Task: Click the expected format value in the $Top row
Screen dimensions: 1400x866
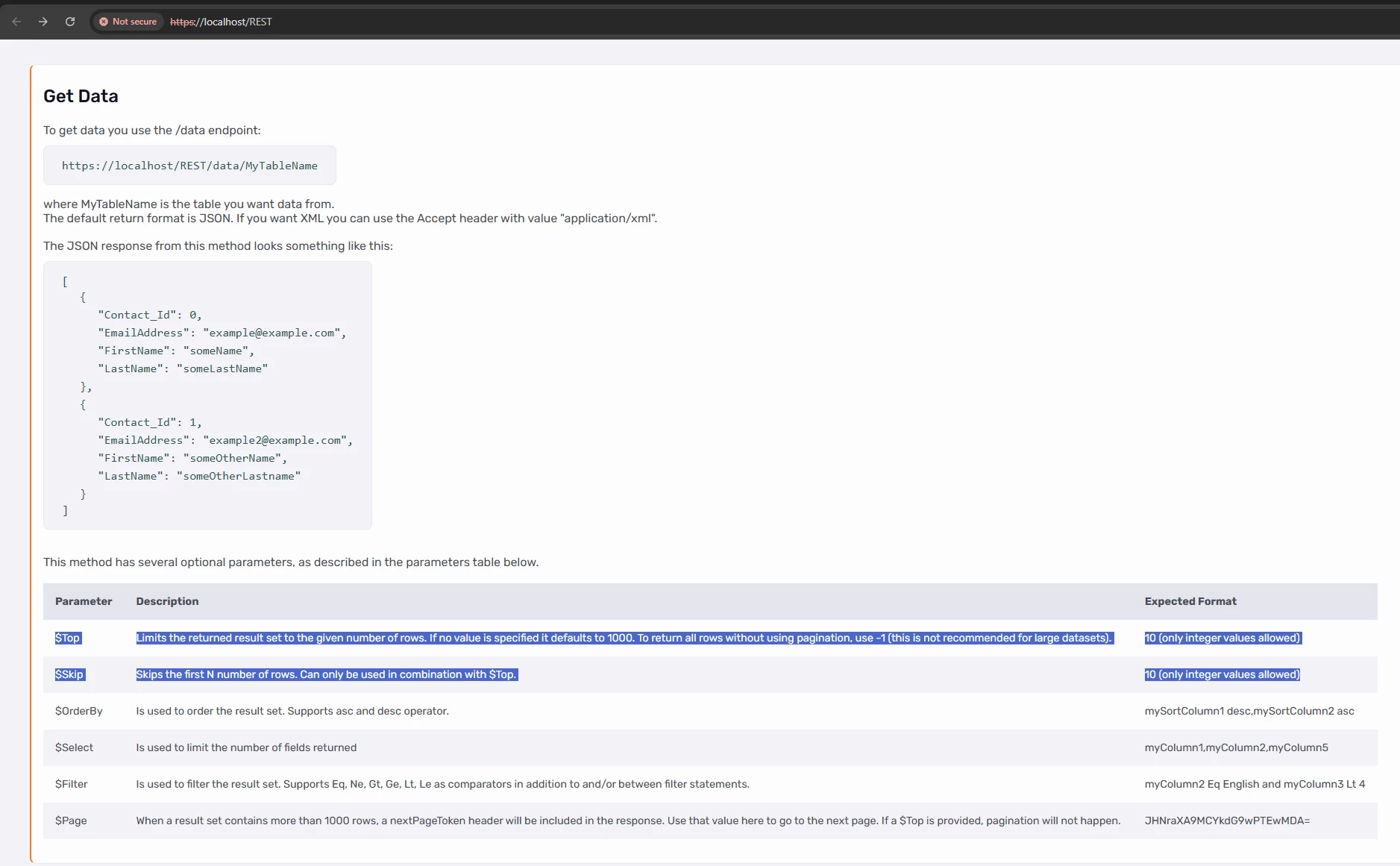Action: pos(1223,638)
